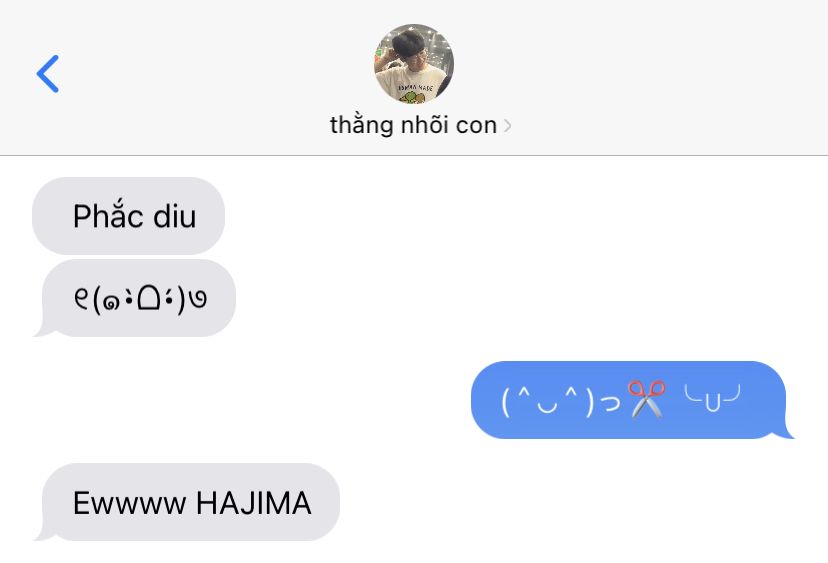Click the word Ewwww in last message

(x=129, y=503)
